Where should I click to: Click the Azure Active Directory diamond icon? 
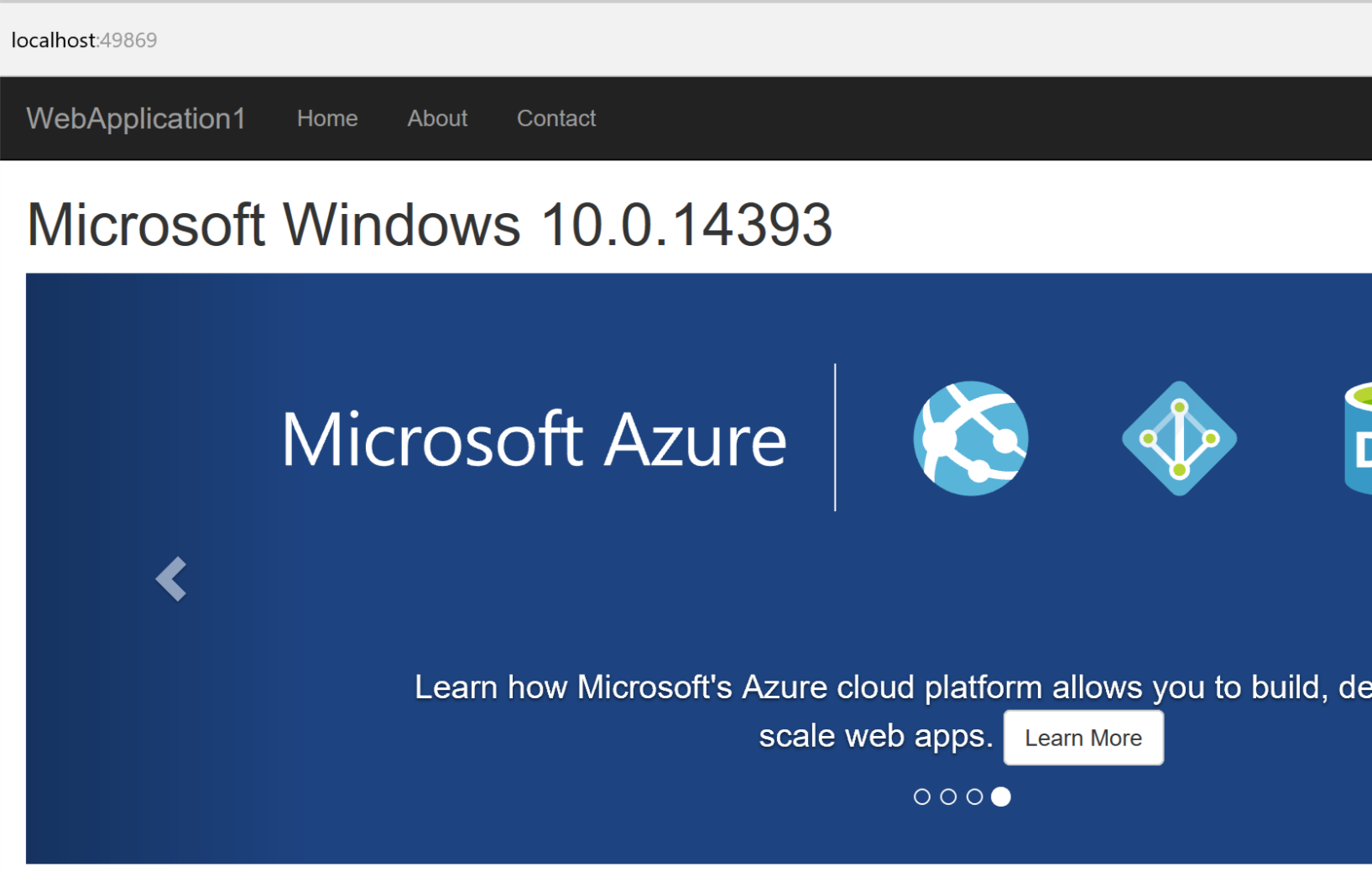1179,438
